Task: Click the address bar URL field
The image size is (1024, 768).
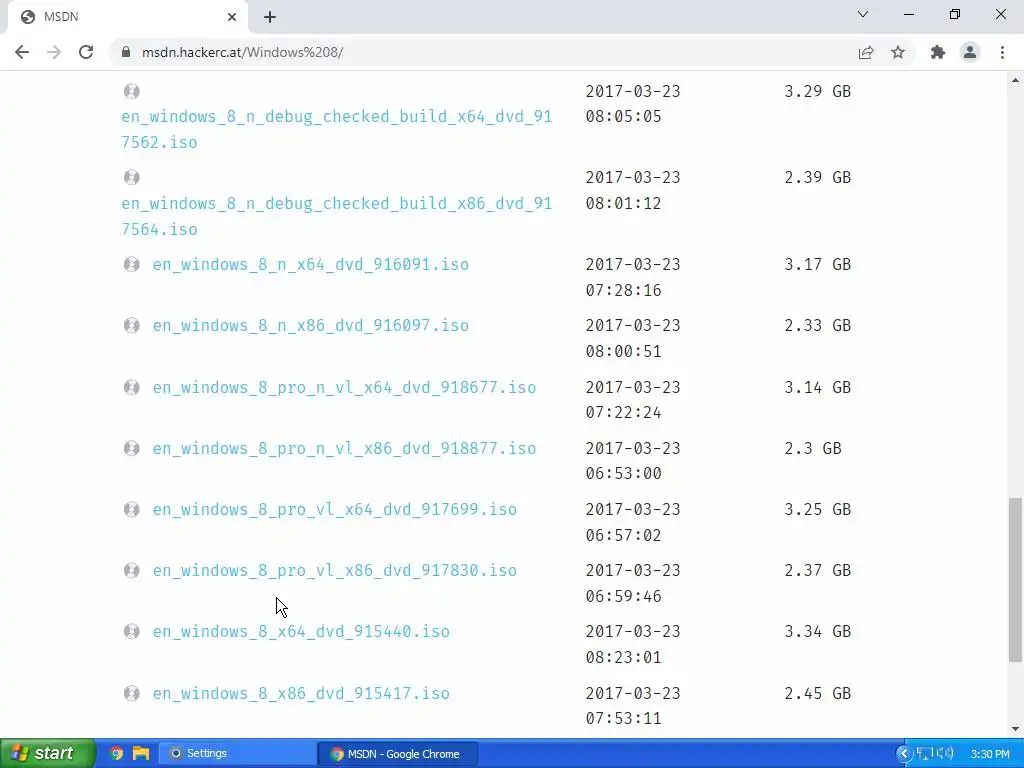Action: (x=483, y=52)
